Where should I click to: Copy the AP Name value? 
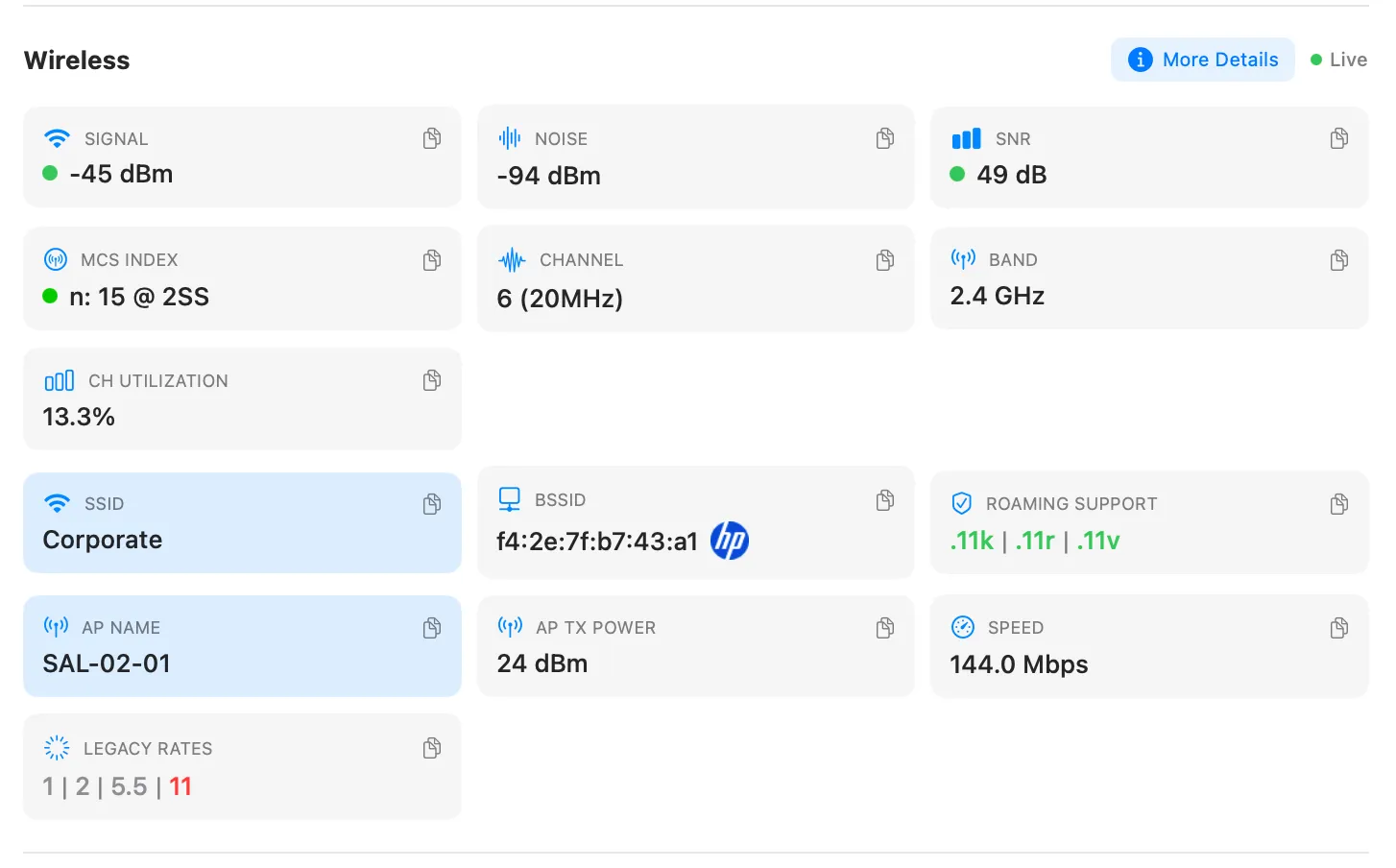tap(432, 628)
